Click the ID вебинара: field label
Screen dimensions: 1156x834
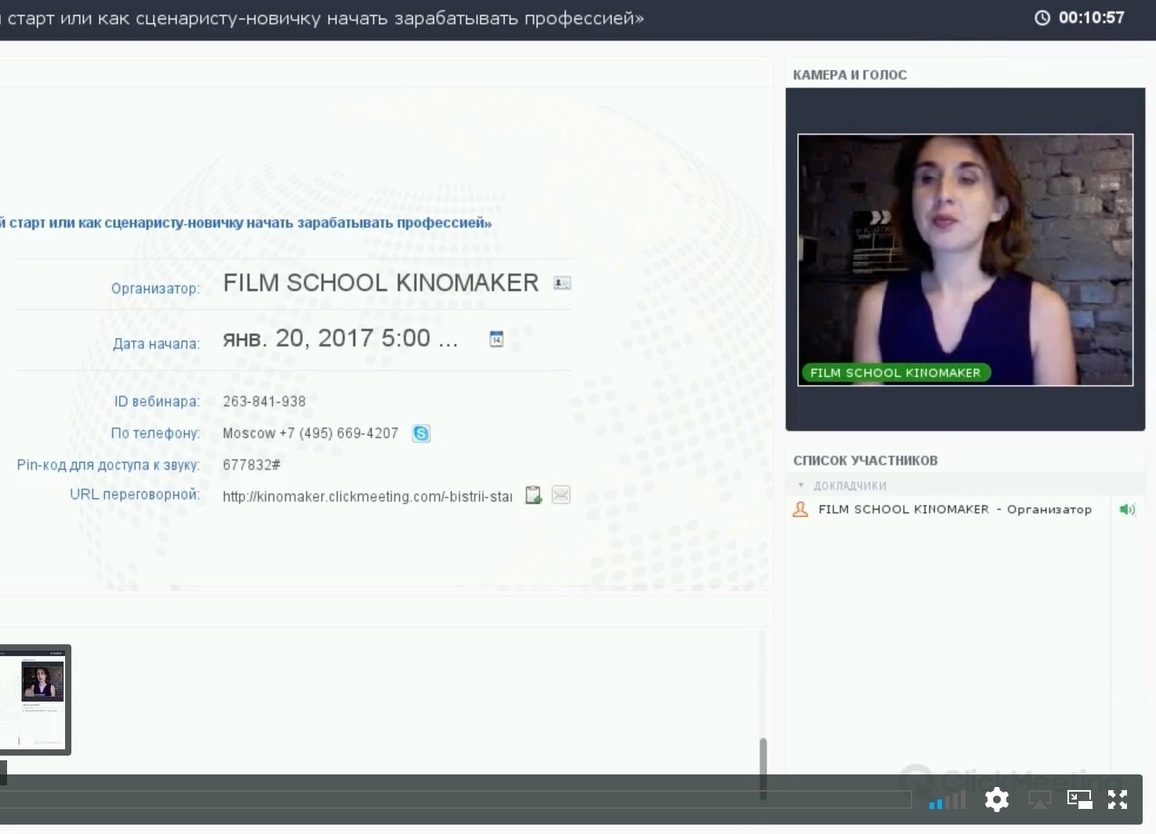[x=157, y=401]
